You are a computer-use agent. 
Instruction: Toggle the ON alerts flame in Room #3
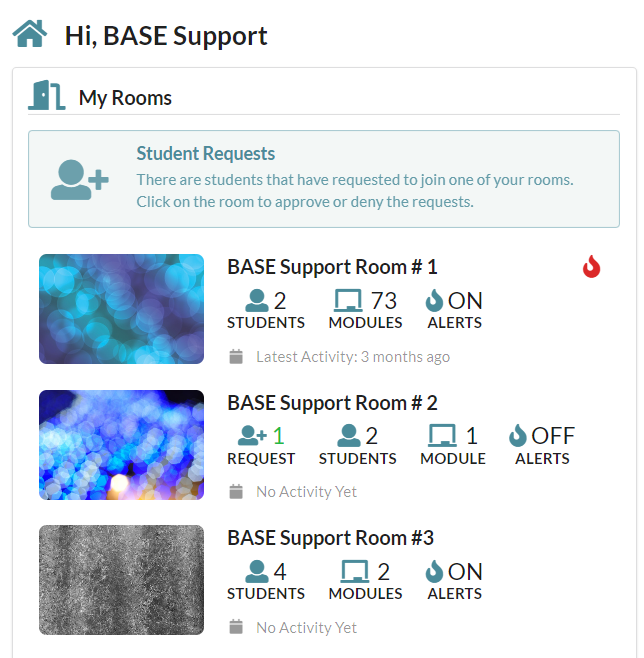click(x=434, y=572)
